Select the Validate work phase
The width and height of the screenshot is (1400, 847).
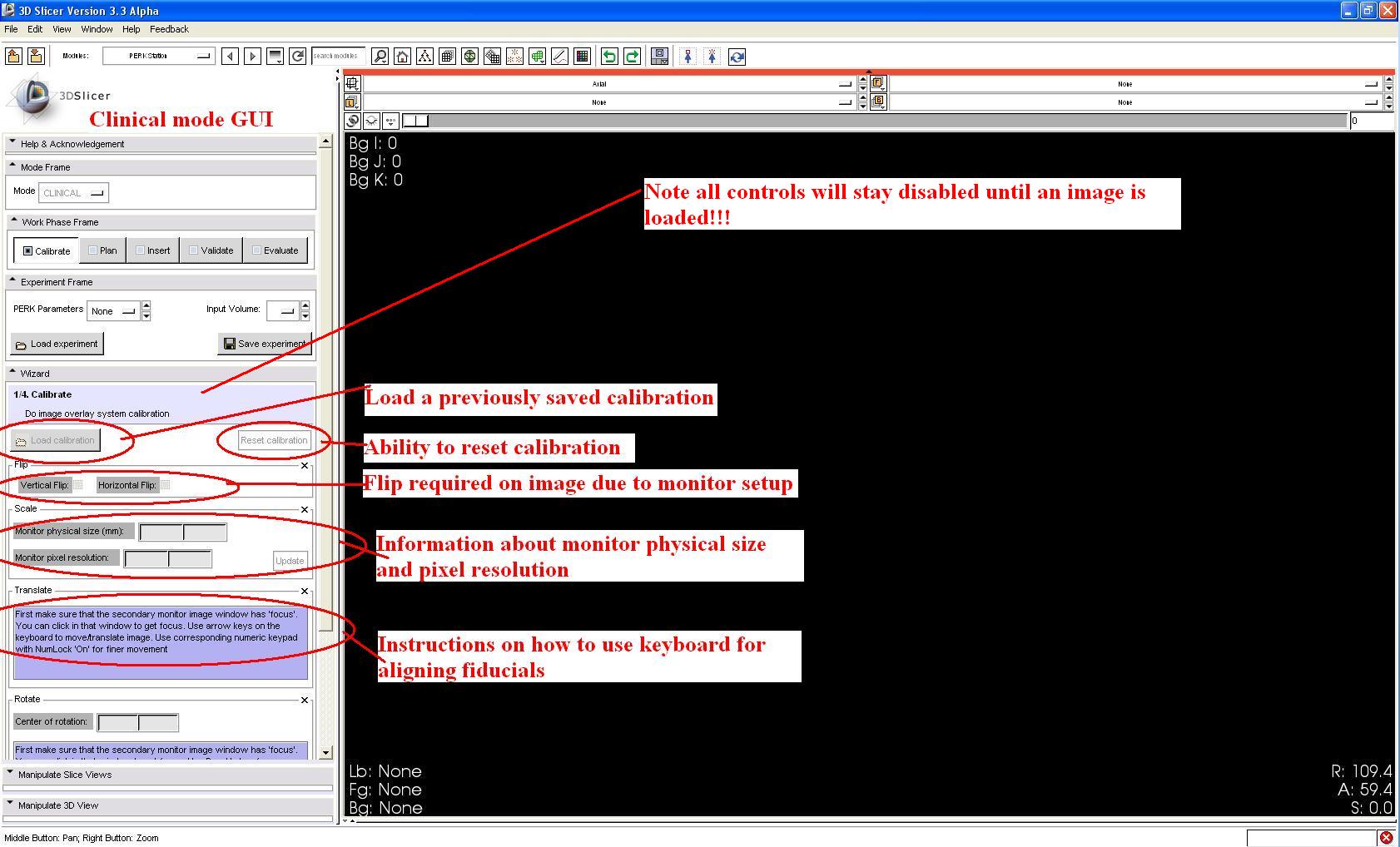(211, 250)
